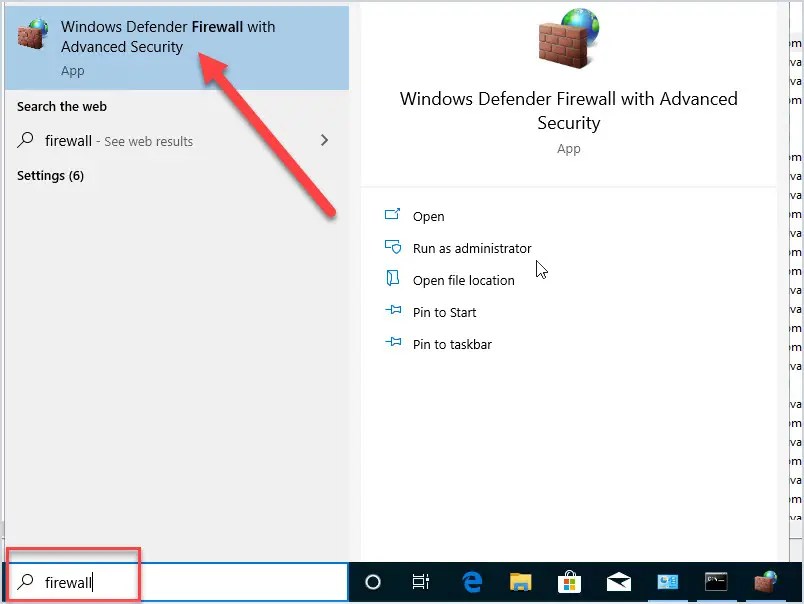Expand the firewall web results chevron

click(322, 141)
